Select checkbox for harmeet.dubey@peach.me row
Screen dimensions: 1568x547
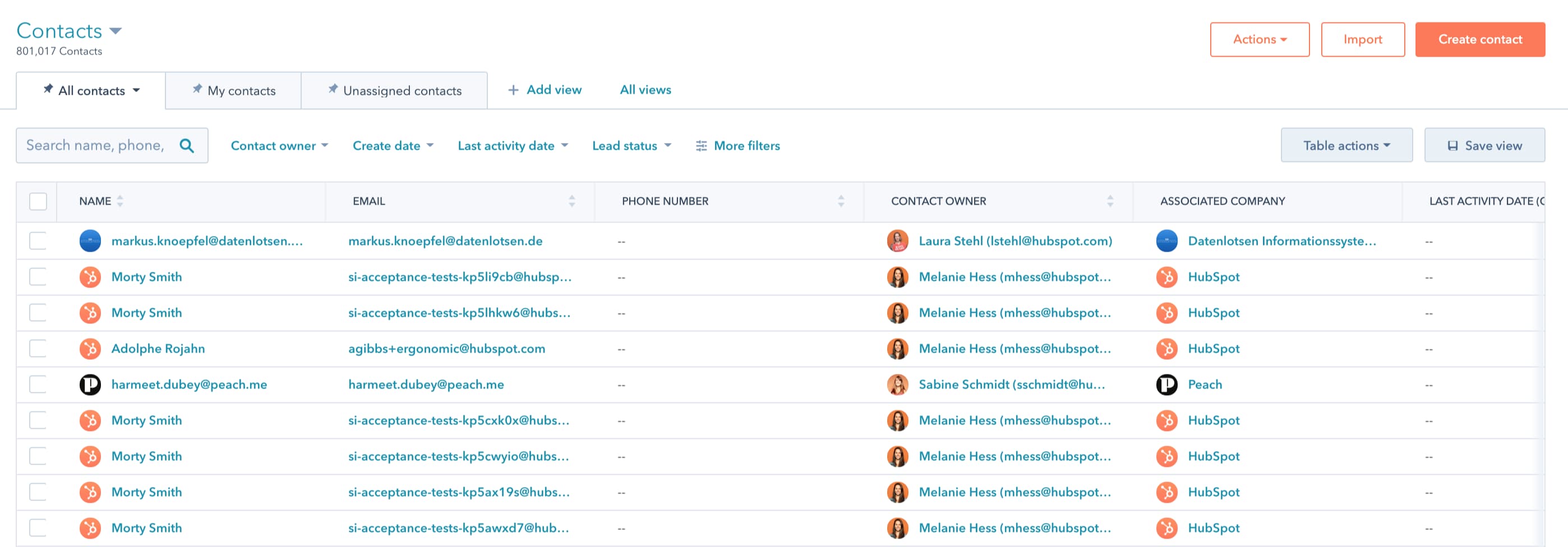[x=38, y=384]
